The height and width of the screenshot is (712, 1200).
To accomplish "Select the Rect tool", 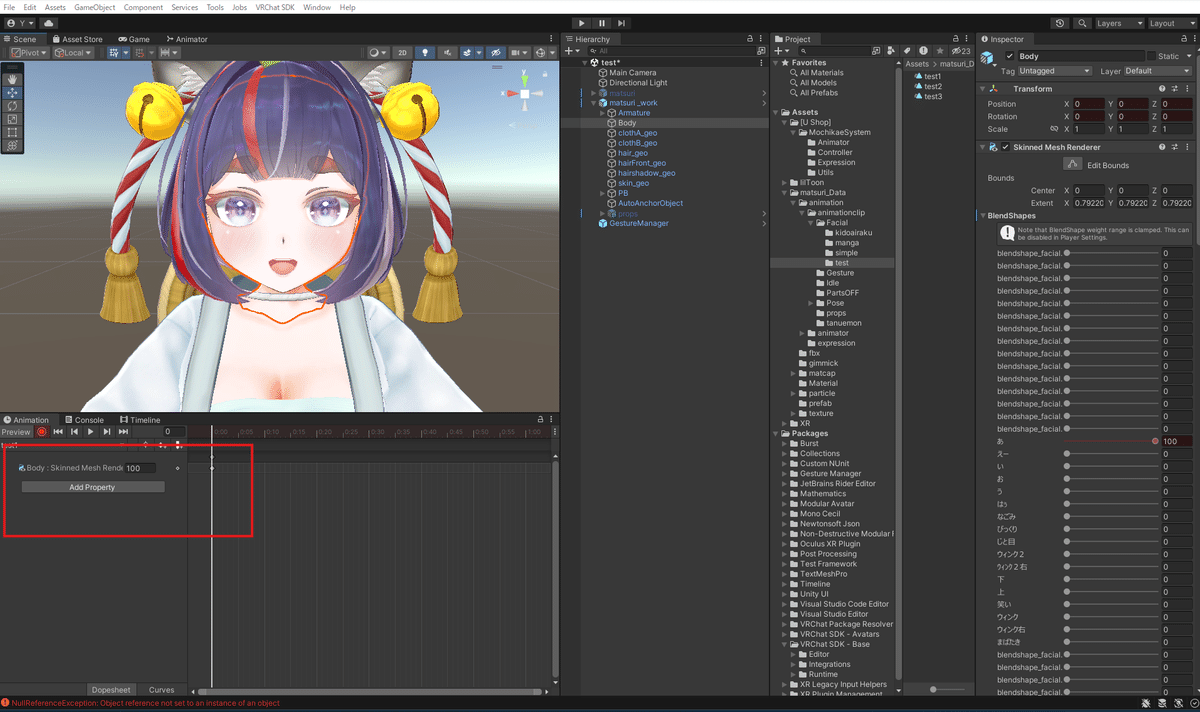I will coord(13,132).
